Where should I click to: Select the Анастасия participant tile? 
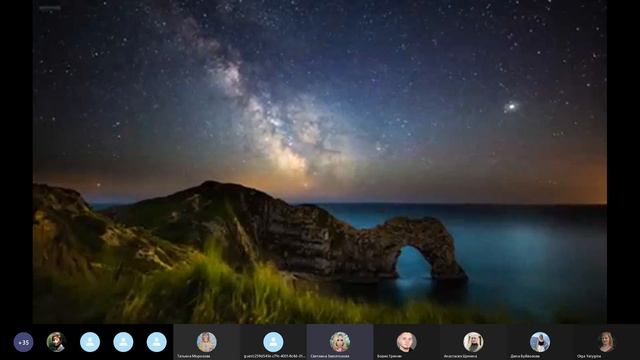[473, 342]
